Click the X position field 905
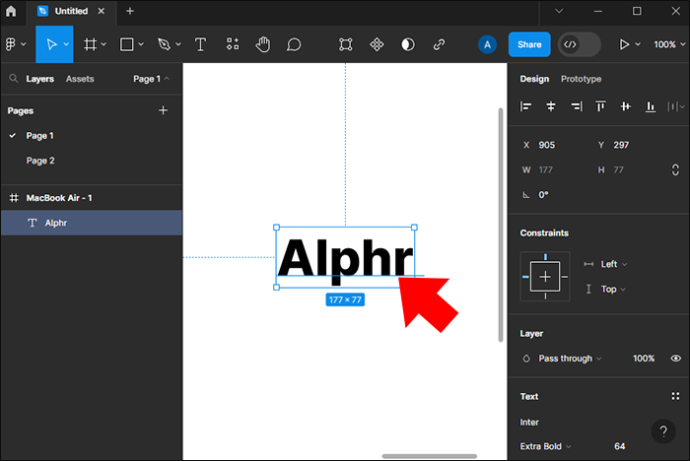This screenshot has height=461, width=690. pyautogui.click(x=554, y=145)
